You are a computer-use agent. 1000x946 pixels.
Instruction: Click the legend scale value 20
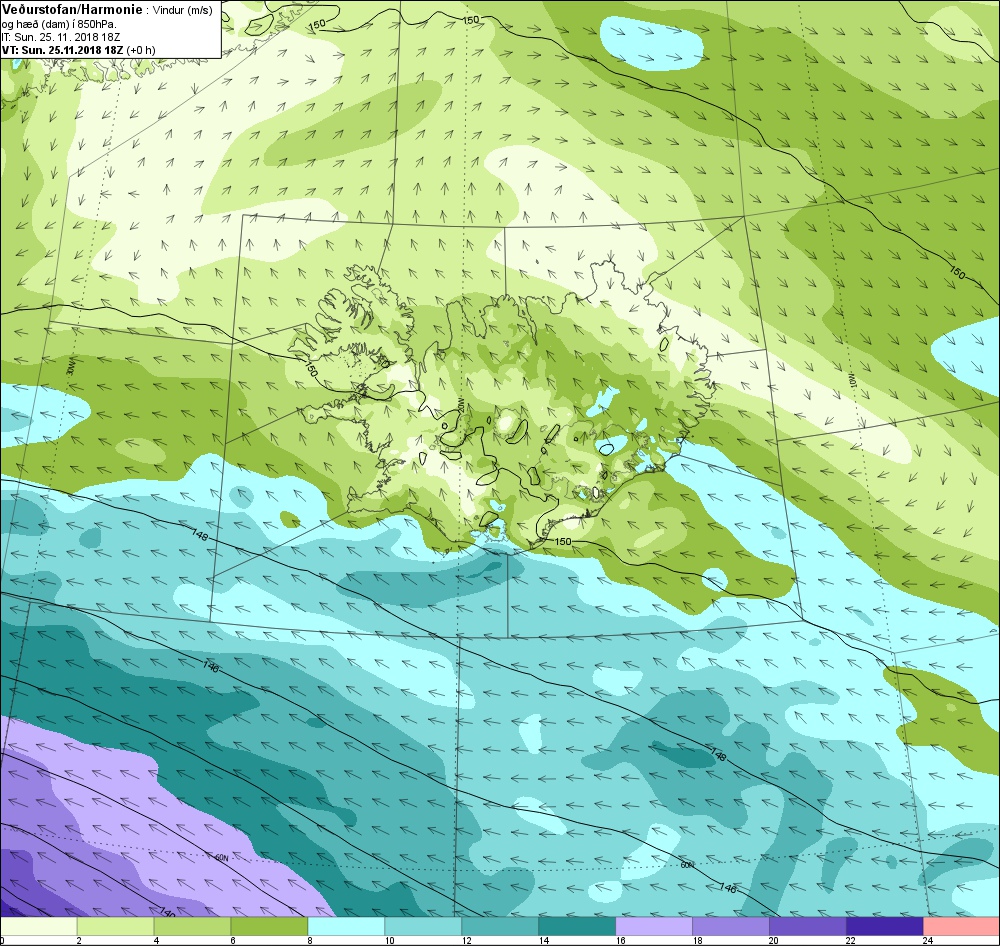[774, 940]
